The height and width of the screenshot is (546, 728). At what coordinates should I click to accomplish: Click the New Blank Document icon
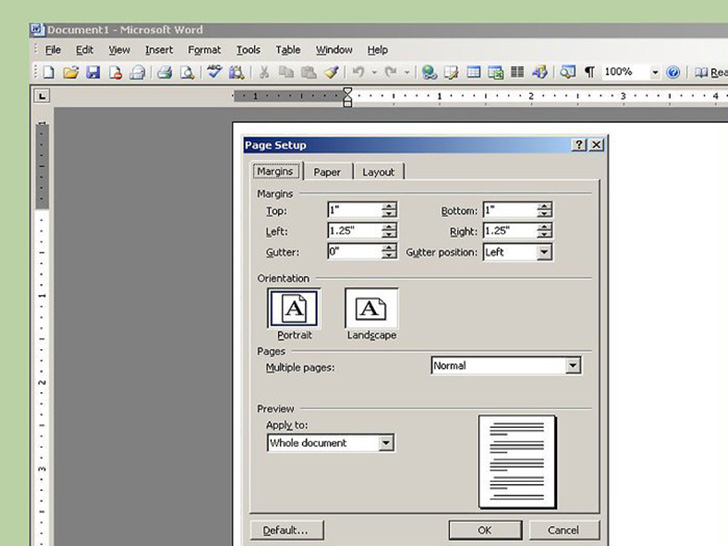[x=47, y=72]
